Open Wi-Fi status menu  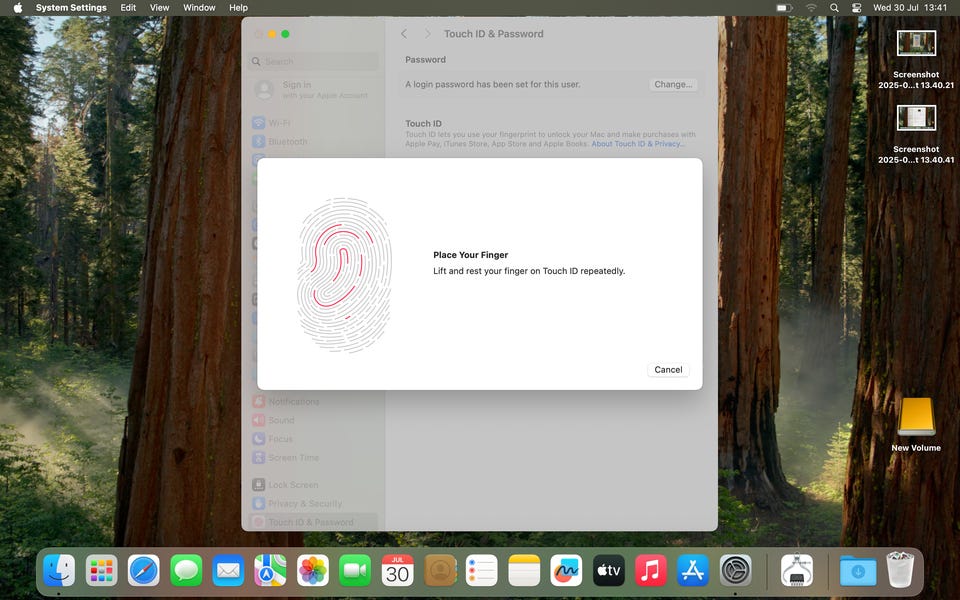pyautogui.click(x=811, y=8)
